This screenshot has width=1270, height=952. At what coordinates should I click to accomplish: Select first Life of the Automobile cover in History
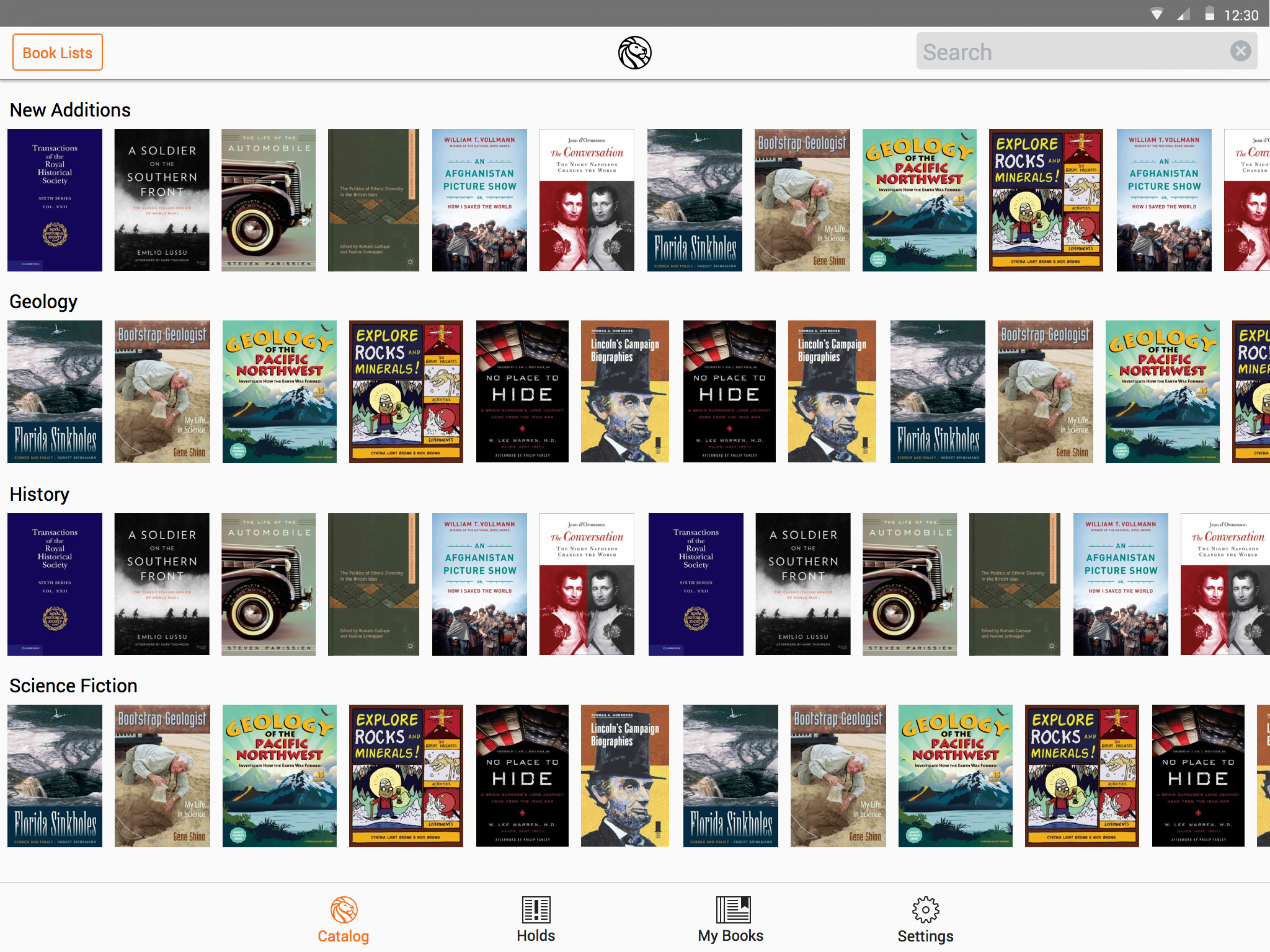coord(269,584)
